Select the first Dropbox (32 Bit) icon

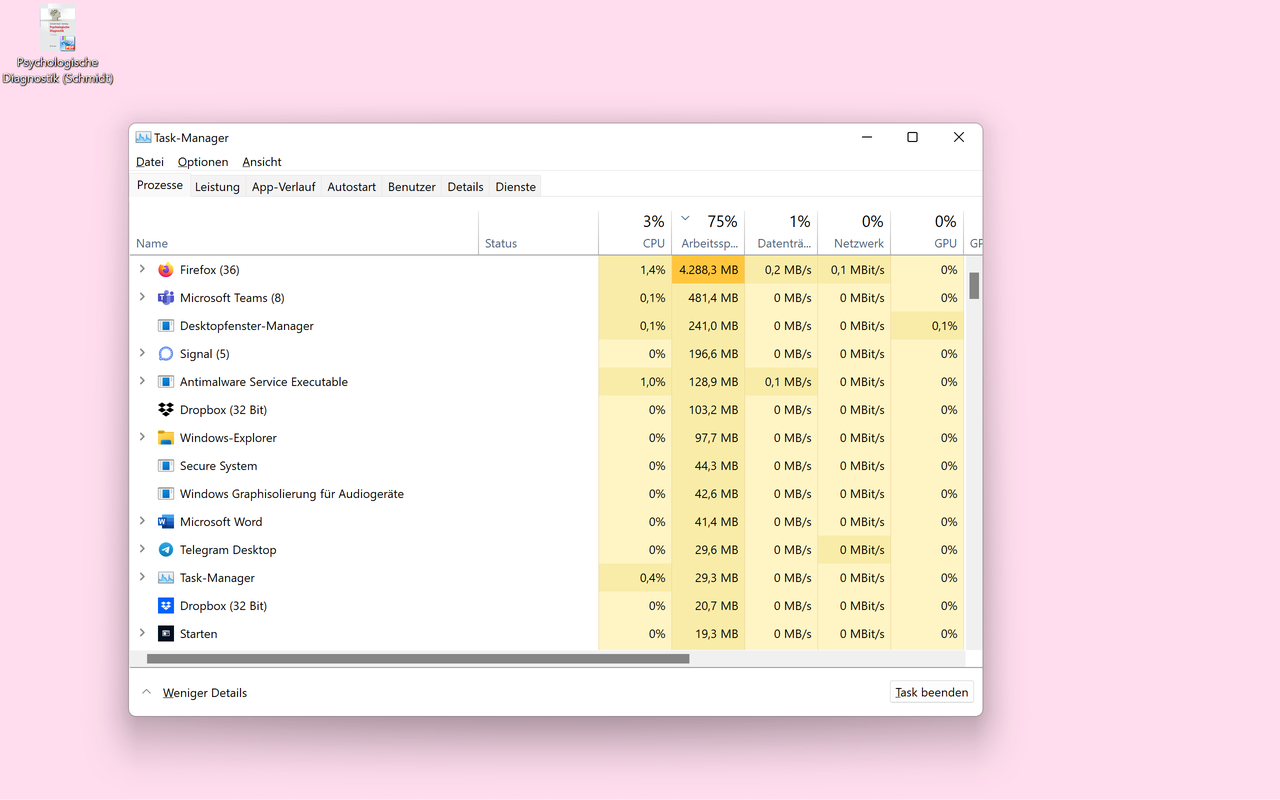click(x=166, y=410)
